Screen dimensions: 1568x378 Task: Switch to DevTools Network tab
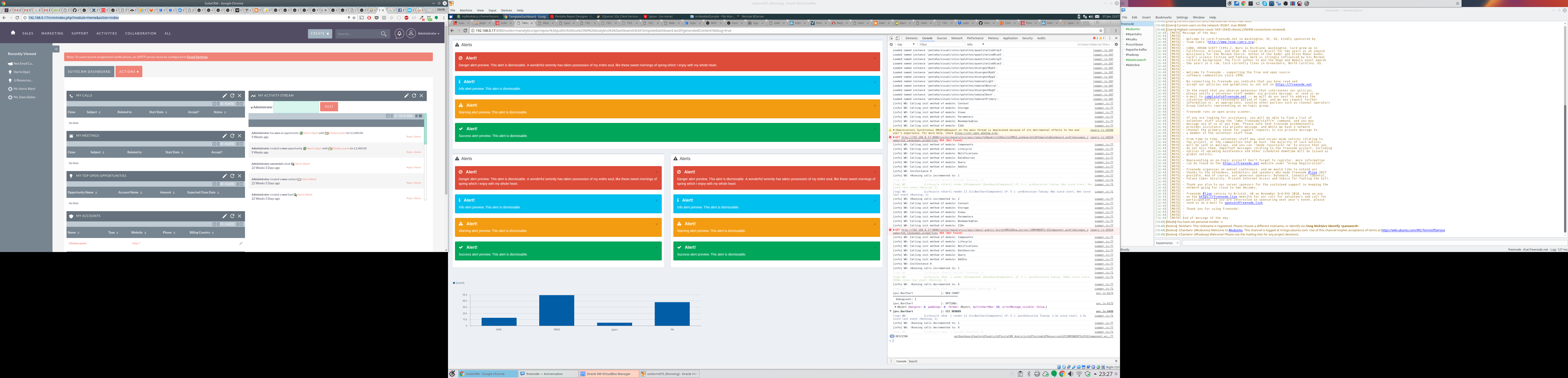(x=957, y=38)
